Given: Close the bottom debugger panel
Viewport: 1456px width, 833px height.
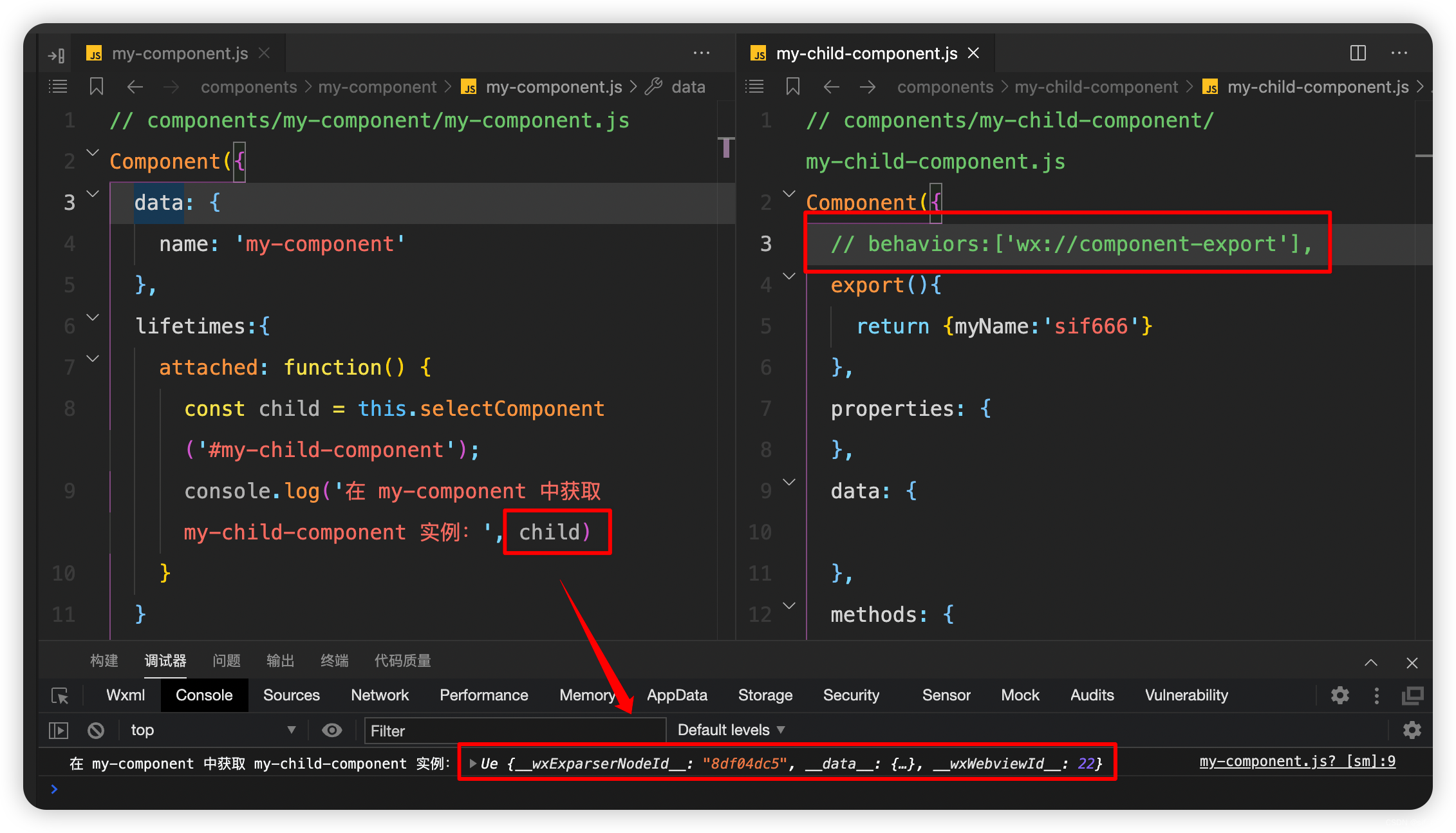Looking at the screenshot, I should point(1412,663).
